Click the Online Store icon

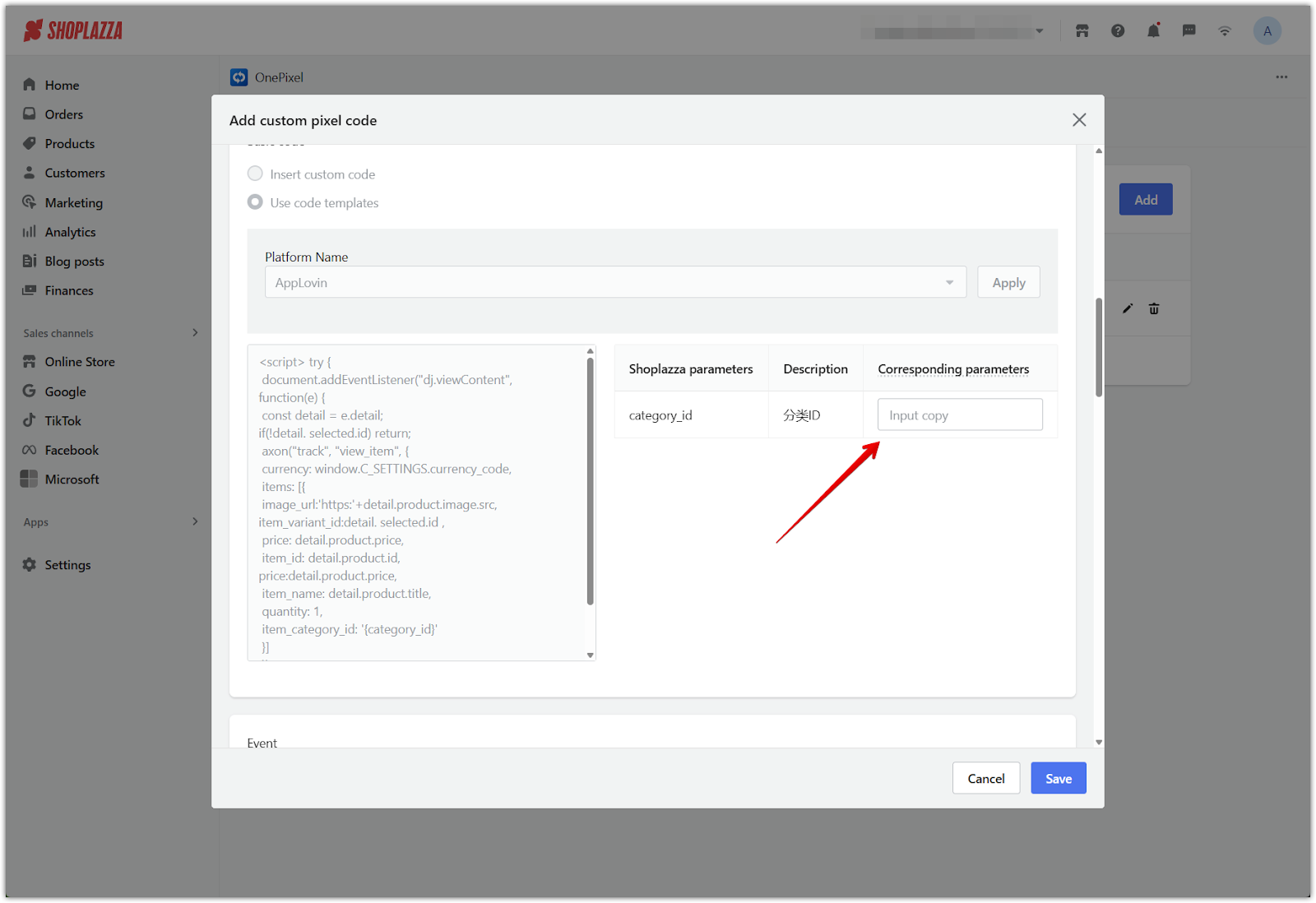click(30, 362)
